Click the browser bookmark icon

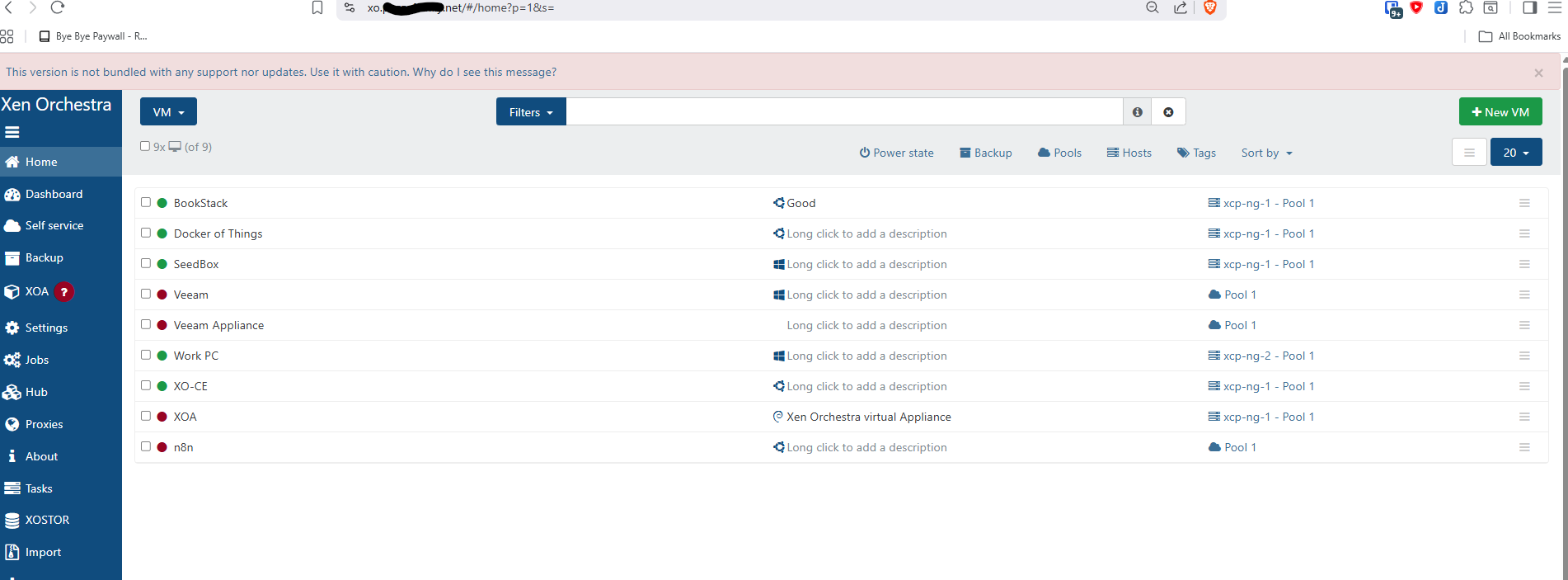pos(317,7)
